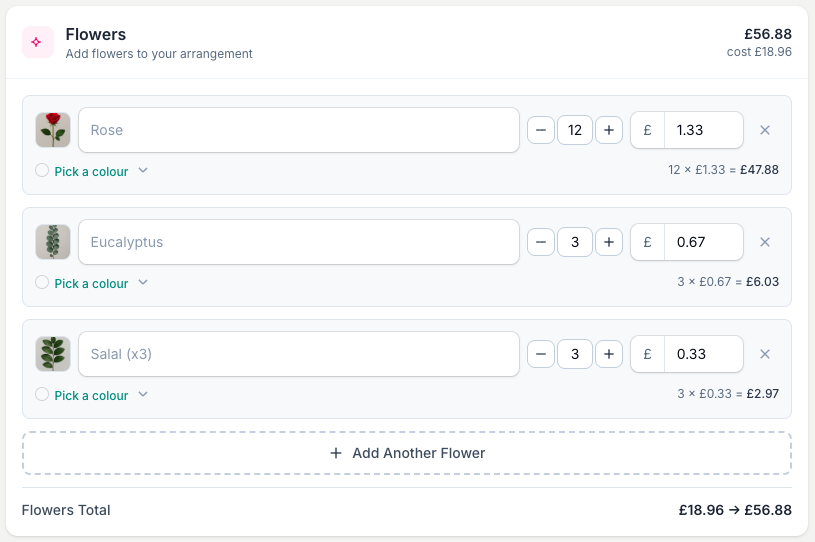The width and height of the screenshot is (815, 542).
Task: Open the Eucalyptus colour swatch circle
Action: click(x=42, y=282)
